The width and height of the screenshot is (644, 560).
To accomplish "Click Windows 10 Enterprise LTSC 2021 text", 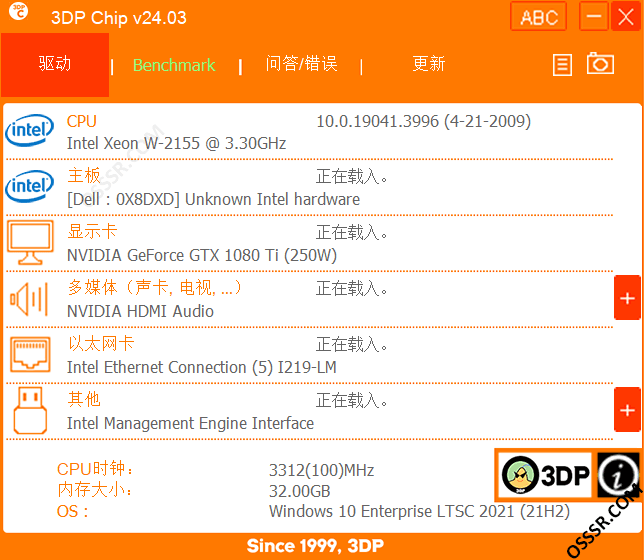I will (419, 512).
